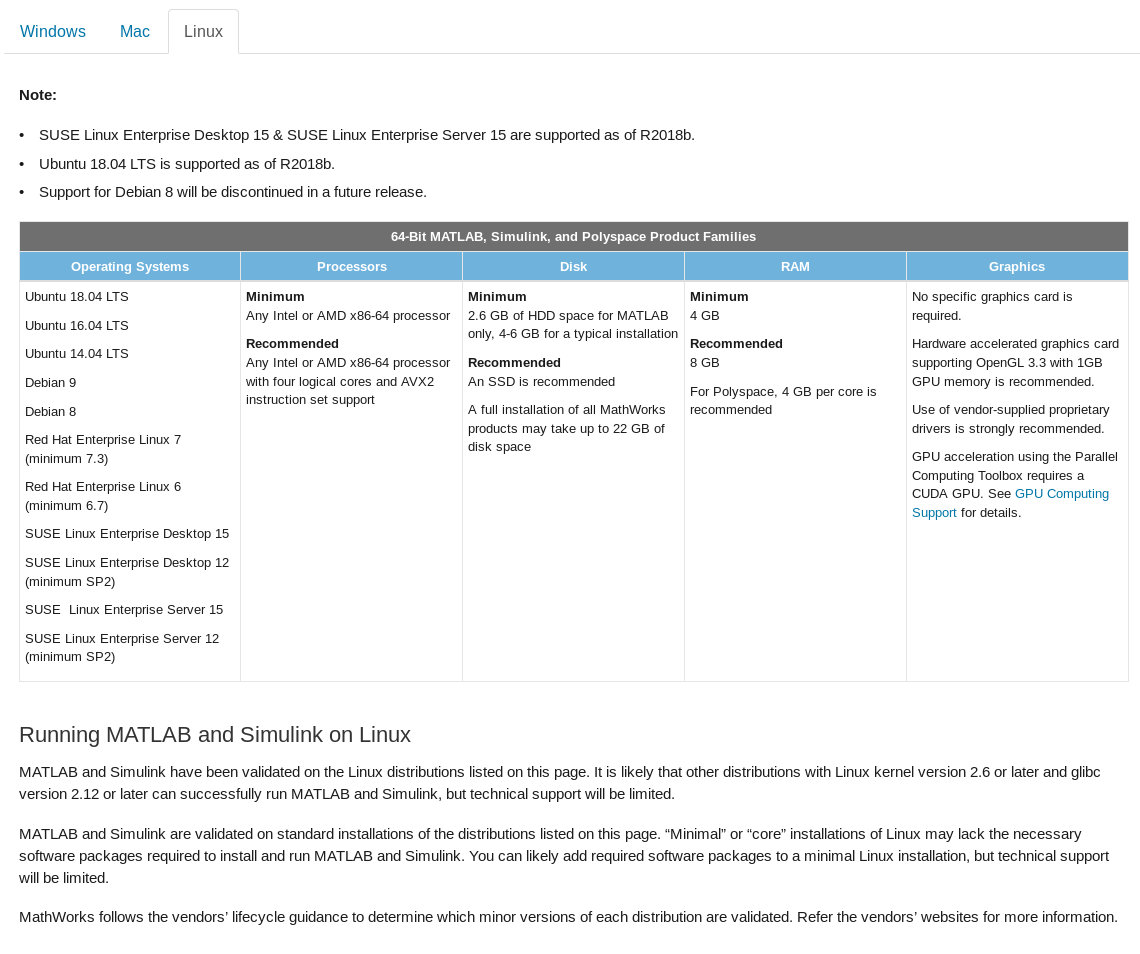This screenshot has height=954, width=1140.
Task: Click the Disk column header
Action: [x=573, y=266]
